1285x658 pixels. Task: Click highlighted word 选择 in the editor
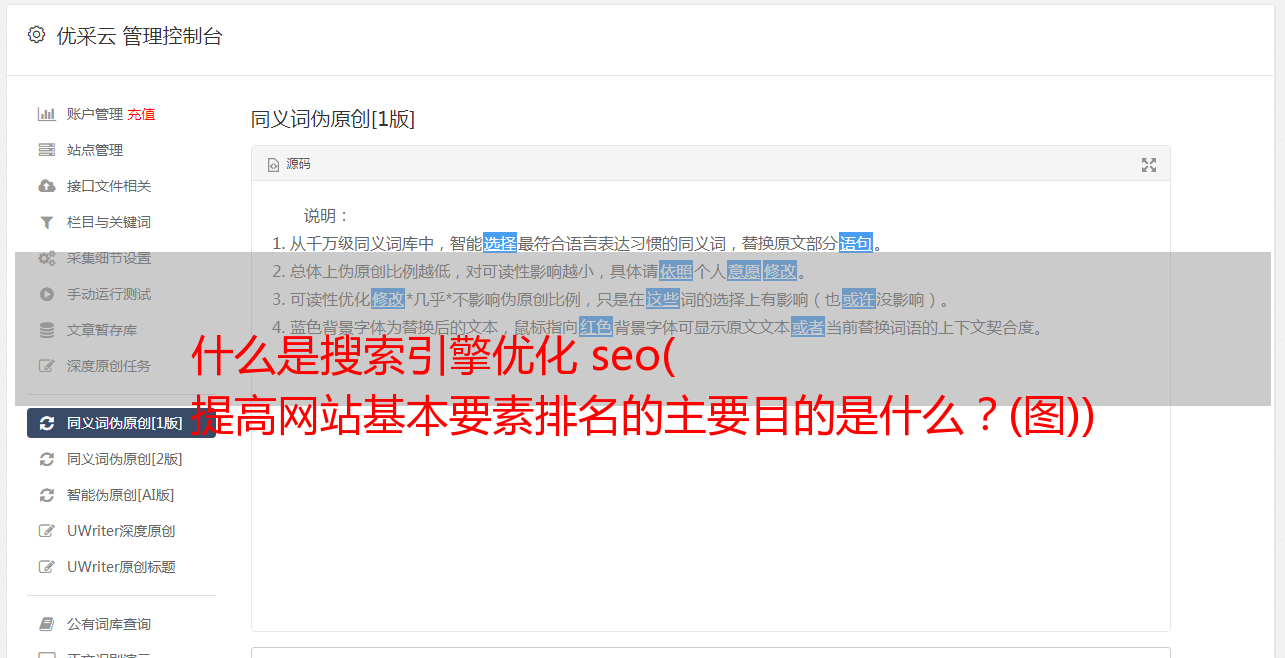point(500,243)
